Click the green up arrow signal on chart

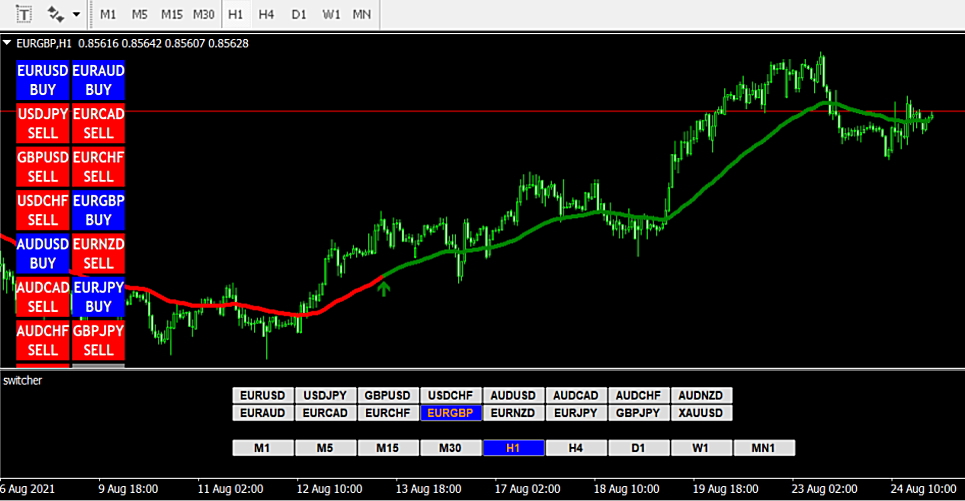click(383, 287)
